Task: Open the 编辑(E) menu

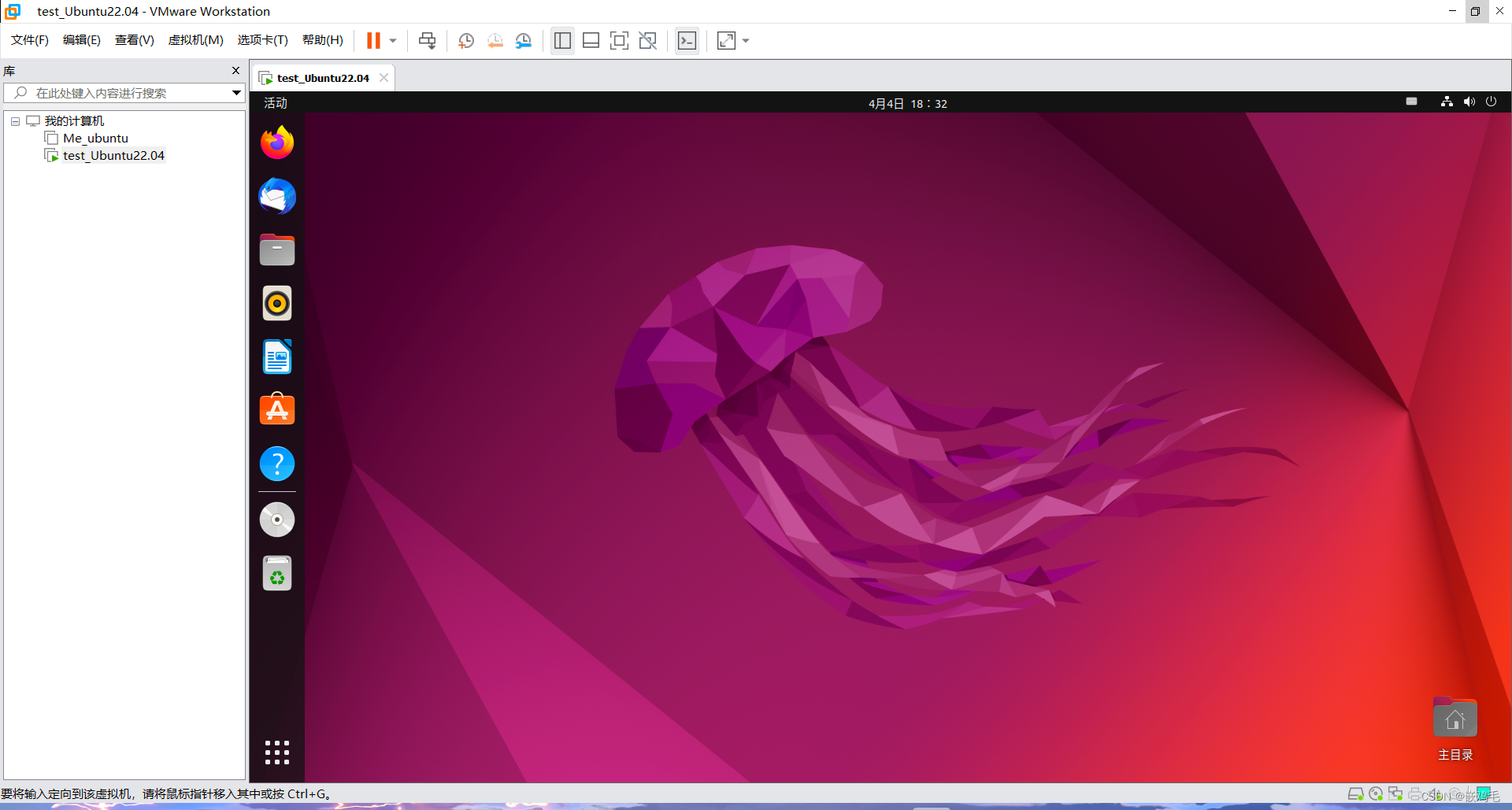Action: [x=82, y=40]
